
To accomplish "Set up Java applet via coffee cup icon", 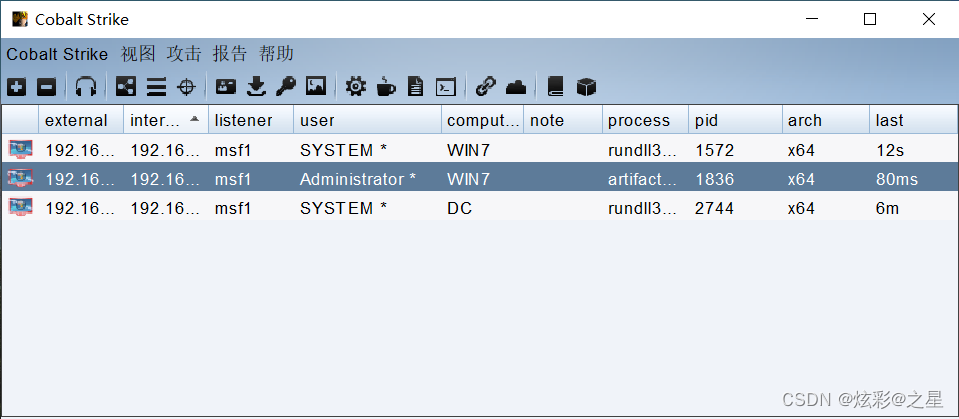I will [385, 87].
